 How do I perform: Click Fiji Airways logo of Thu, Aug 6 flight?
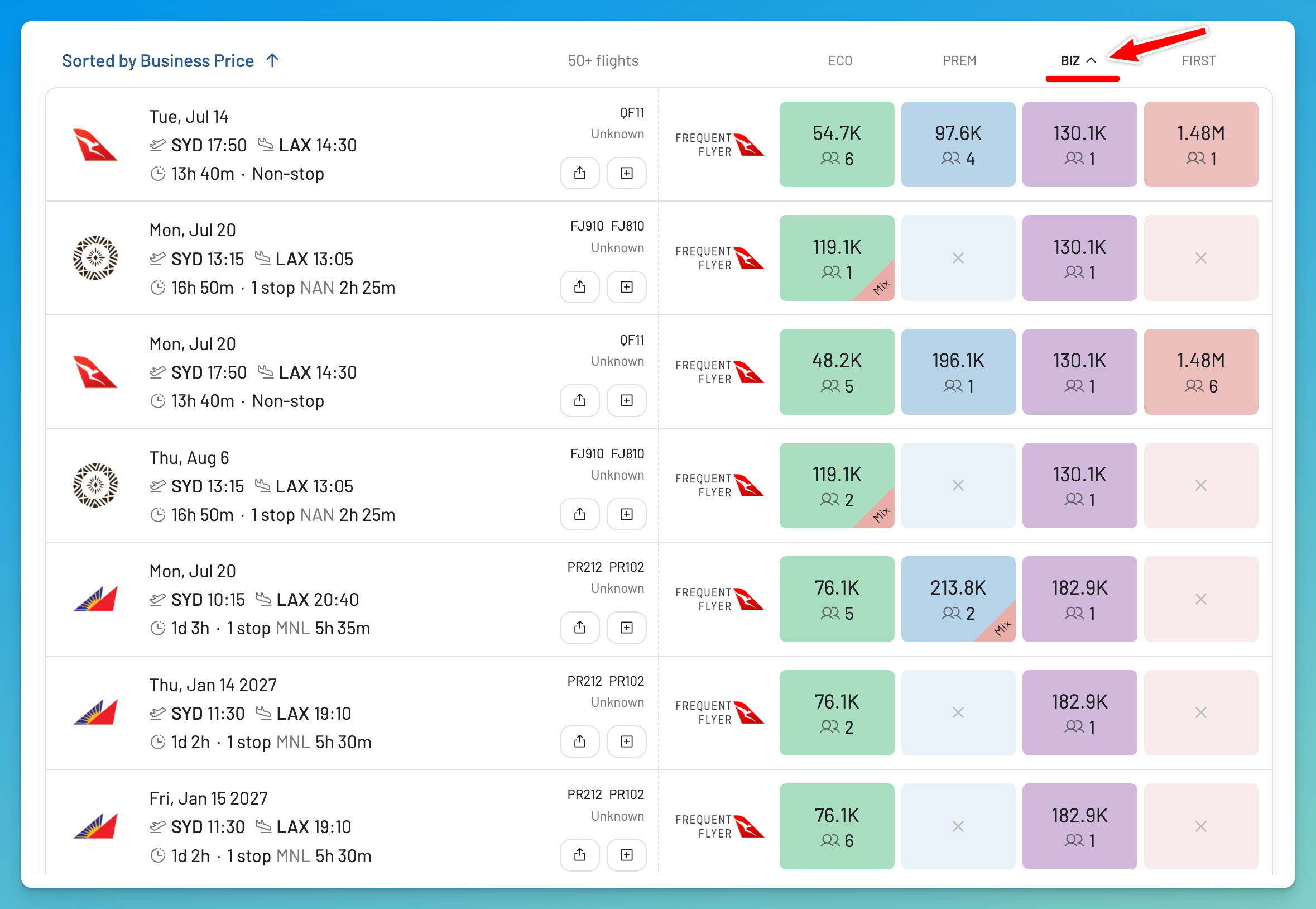point(95,485)
